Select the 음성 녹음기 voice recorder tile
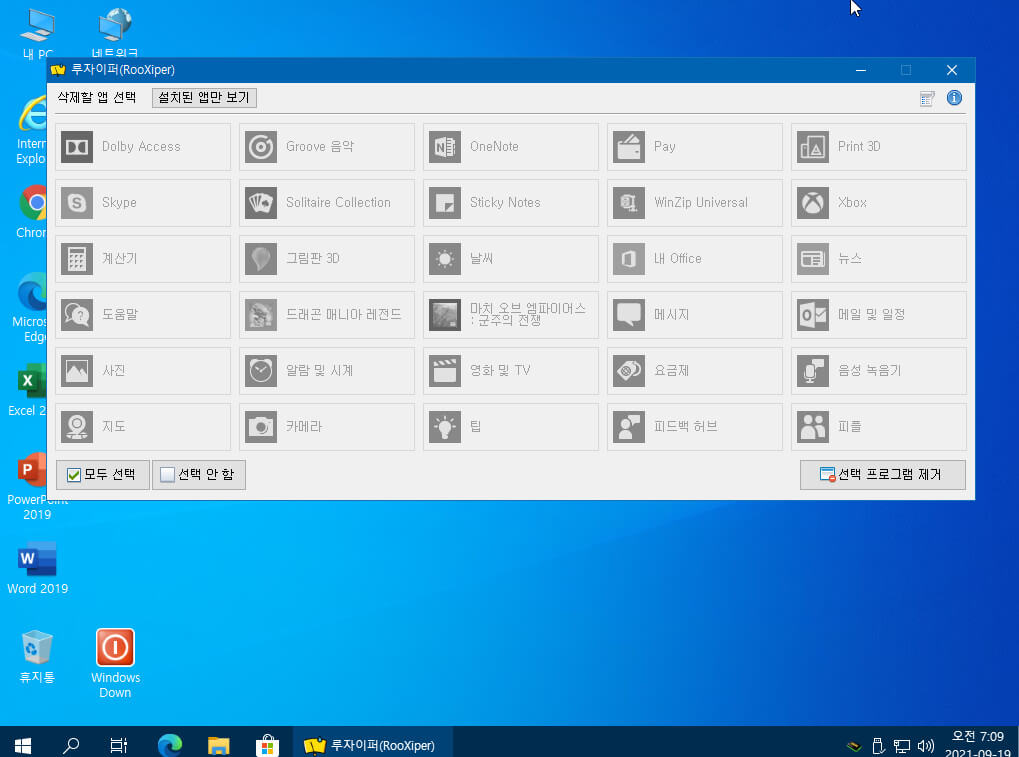Screen dimensions: 1019x757 pyautogui.click(x=879, y=370)
